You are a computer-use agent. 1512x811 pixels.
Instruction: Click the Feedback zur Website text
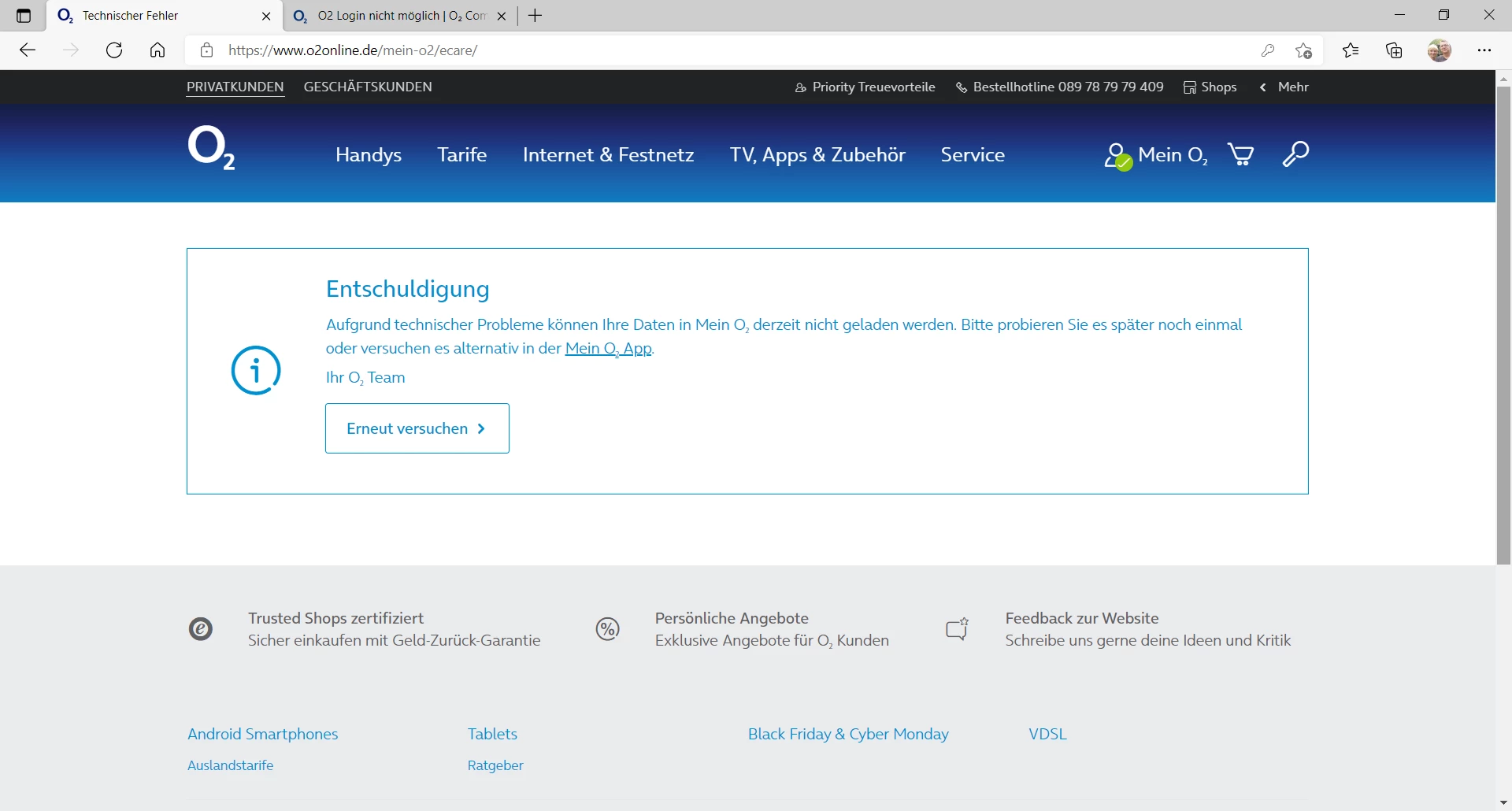(x=1082, y=618)
